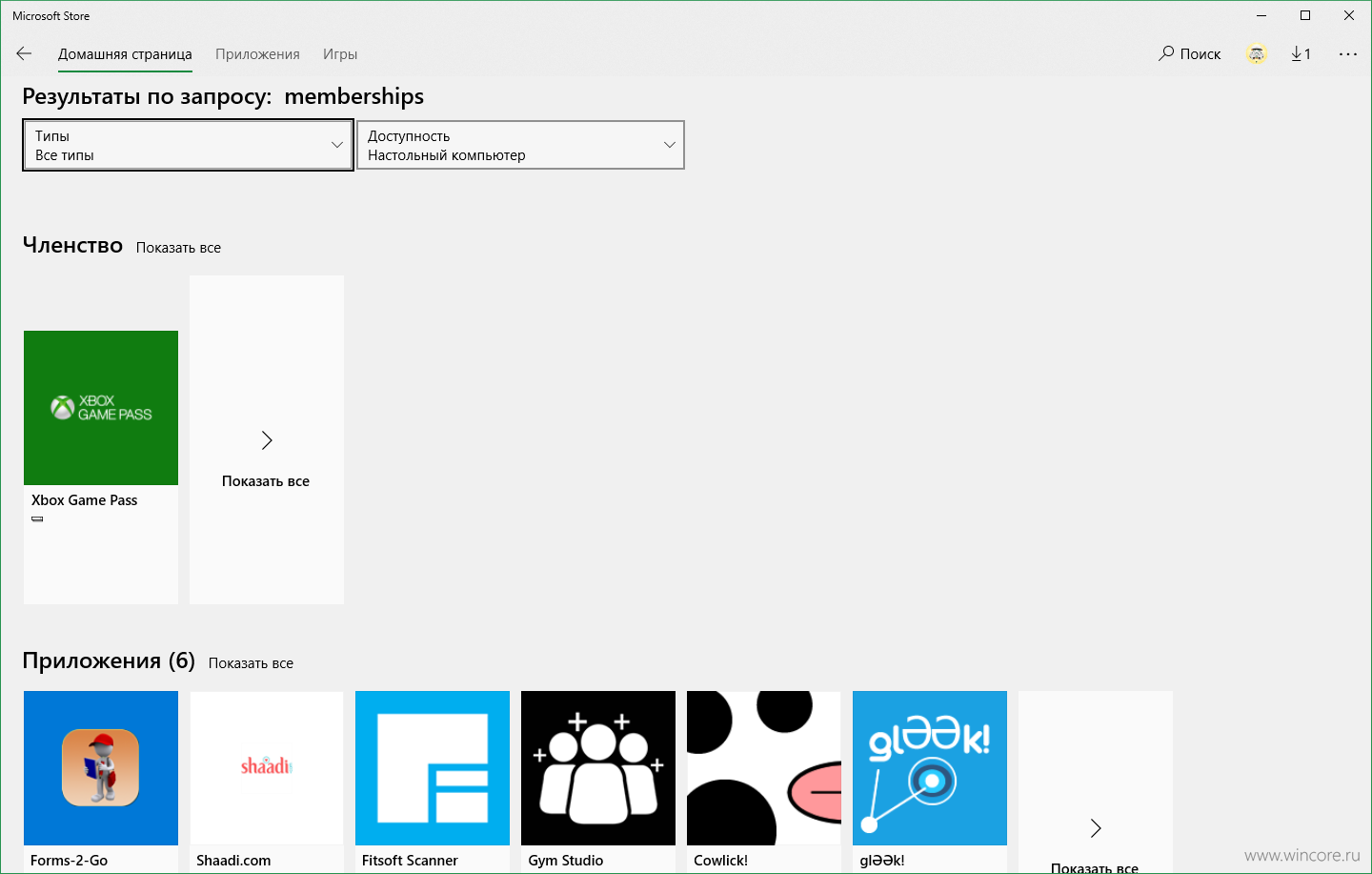Minimize the Microsoft Store window

1261,15
